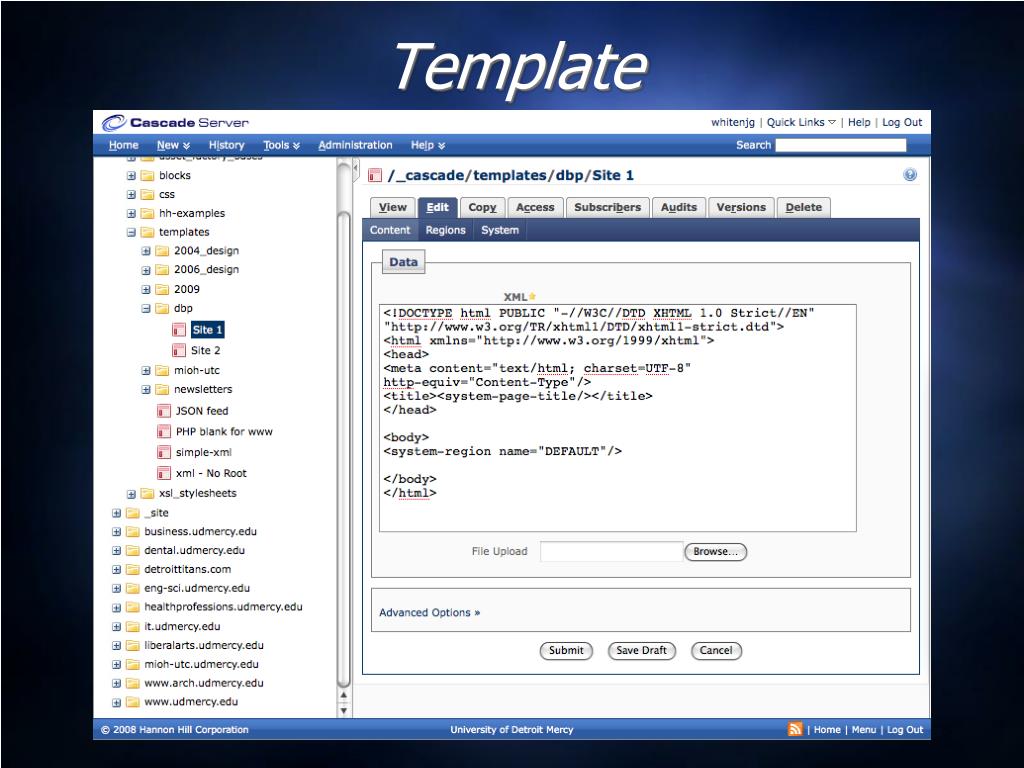This screenshot has height=768, width=1024.
Task: Expand the _site folder
Action: coord(116,513)
